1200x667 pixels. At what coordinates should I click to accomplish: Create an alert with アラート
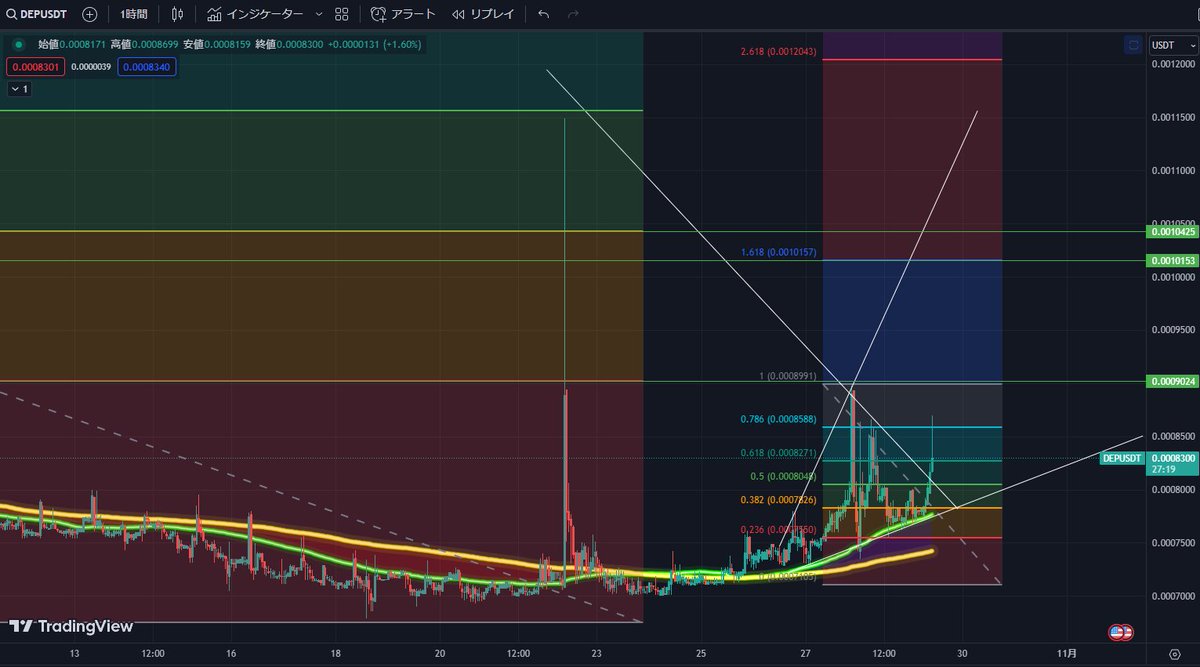tap(403, 14)
